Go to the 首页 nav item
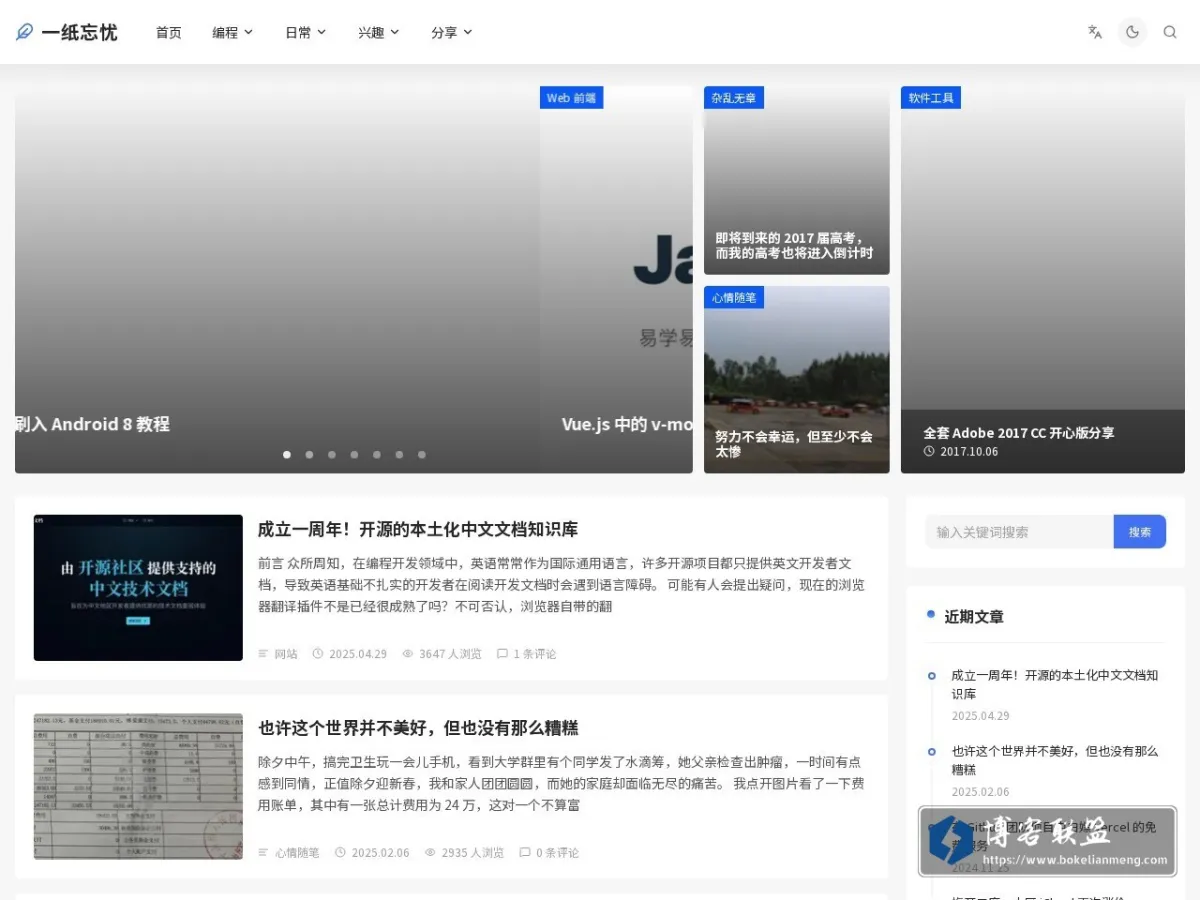The height and width of the screenshot is (900, 1200). pyautogui.click(x=169, y=32)
